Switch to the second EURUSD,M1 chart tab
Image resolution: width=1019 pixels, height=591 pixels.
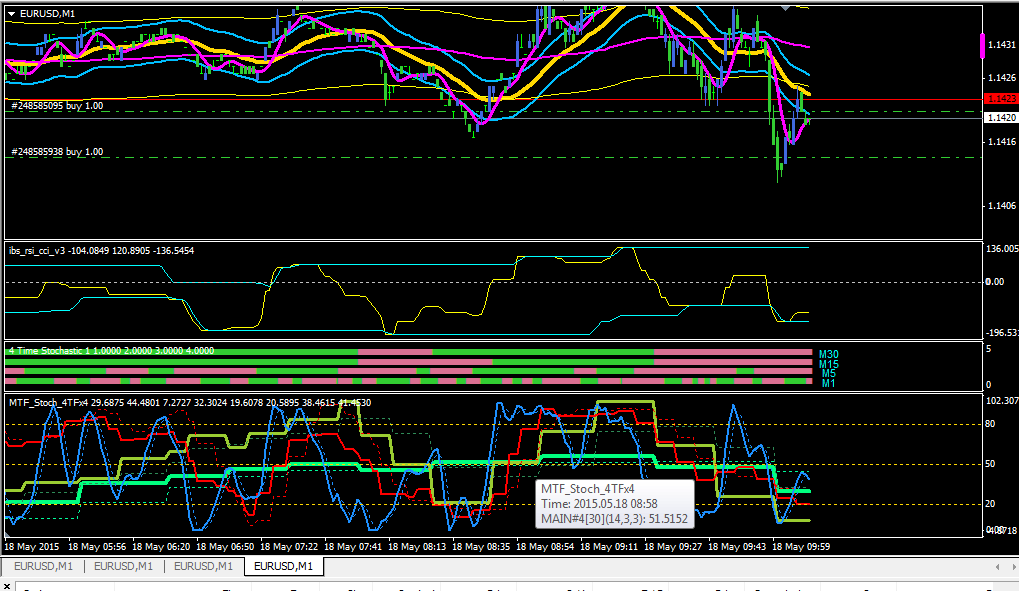[x=123, y=566]
